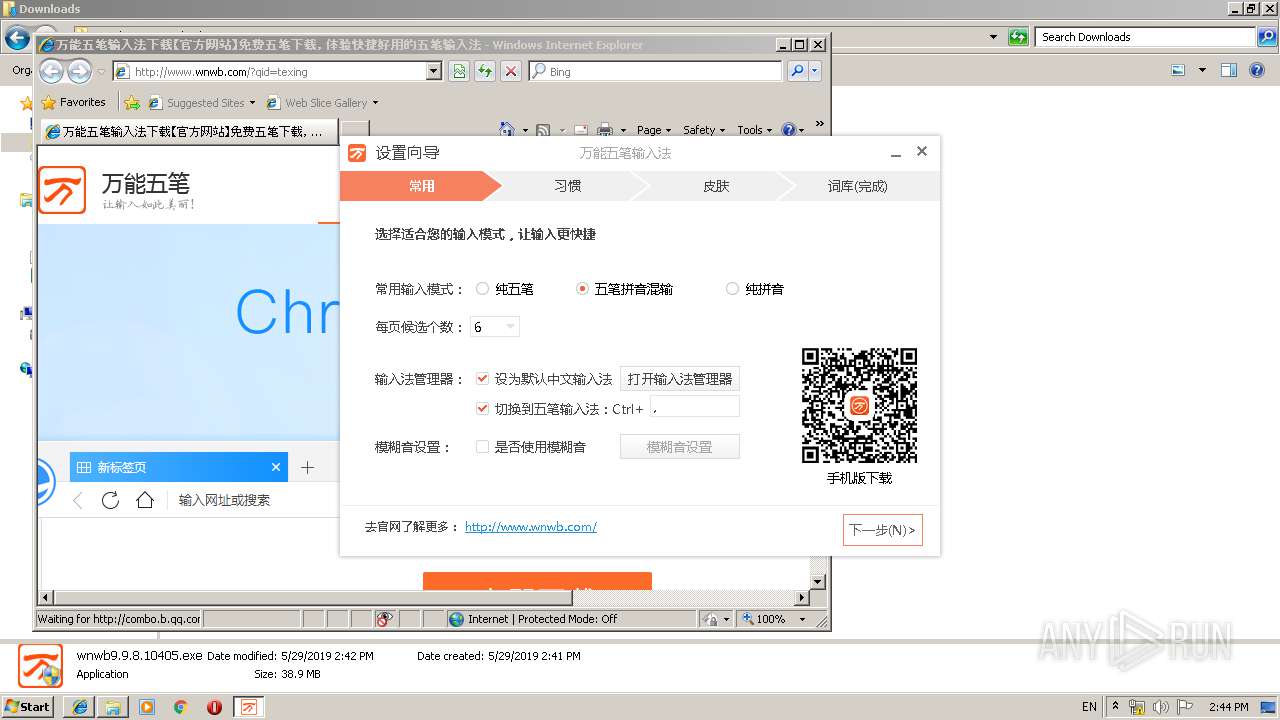Toggle 设为默认中文输入法 checkbox
Image resolution: width=1280 pixels, height=720 pixels.
coord(482,379)
